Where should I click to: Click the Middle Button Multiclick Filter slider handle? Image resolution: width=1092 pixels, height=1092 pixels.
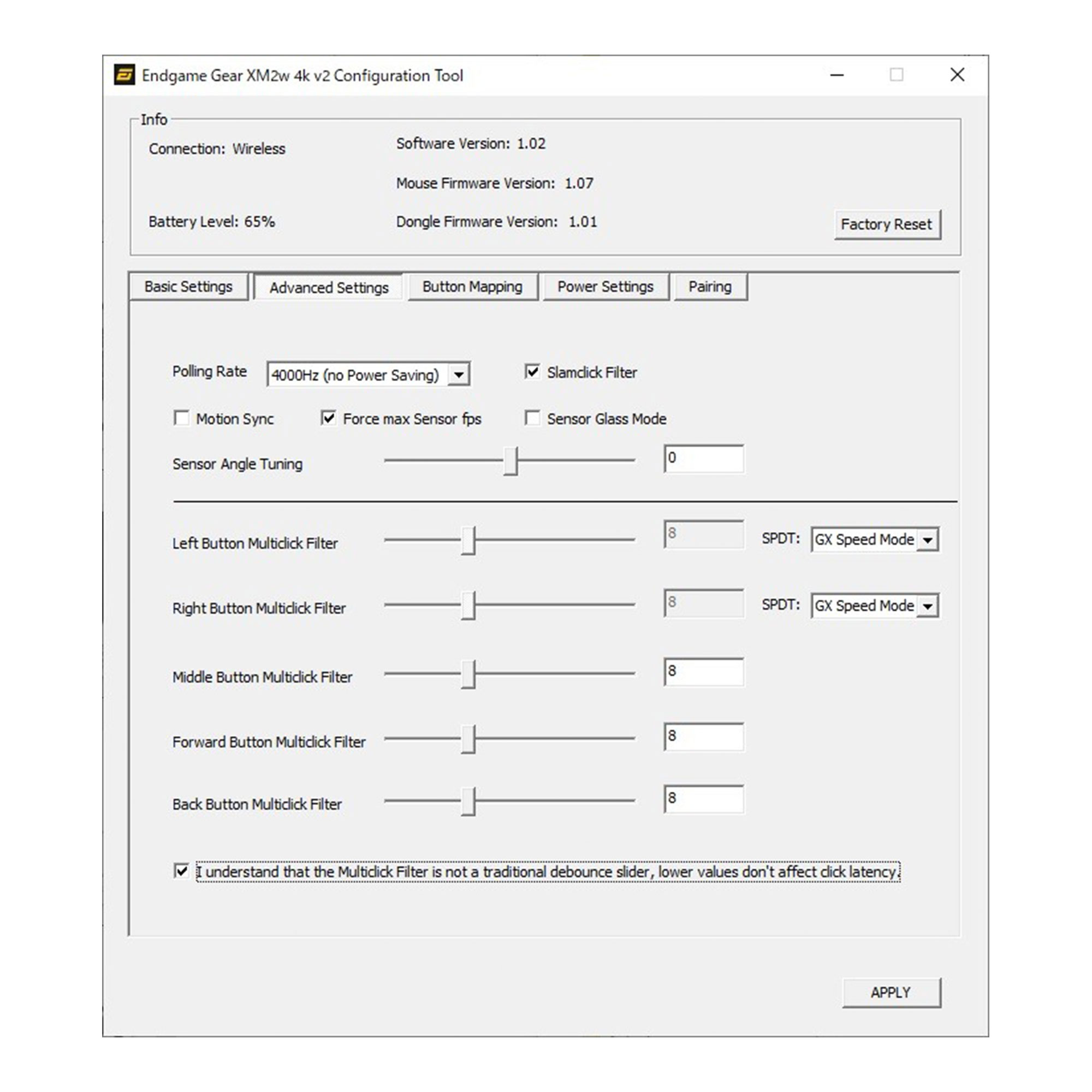(x=468, y=674)
